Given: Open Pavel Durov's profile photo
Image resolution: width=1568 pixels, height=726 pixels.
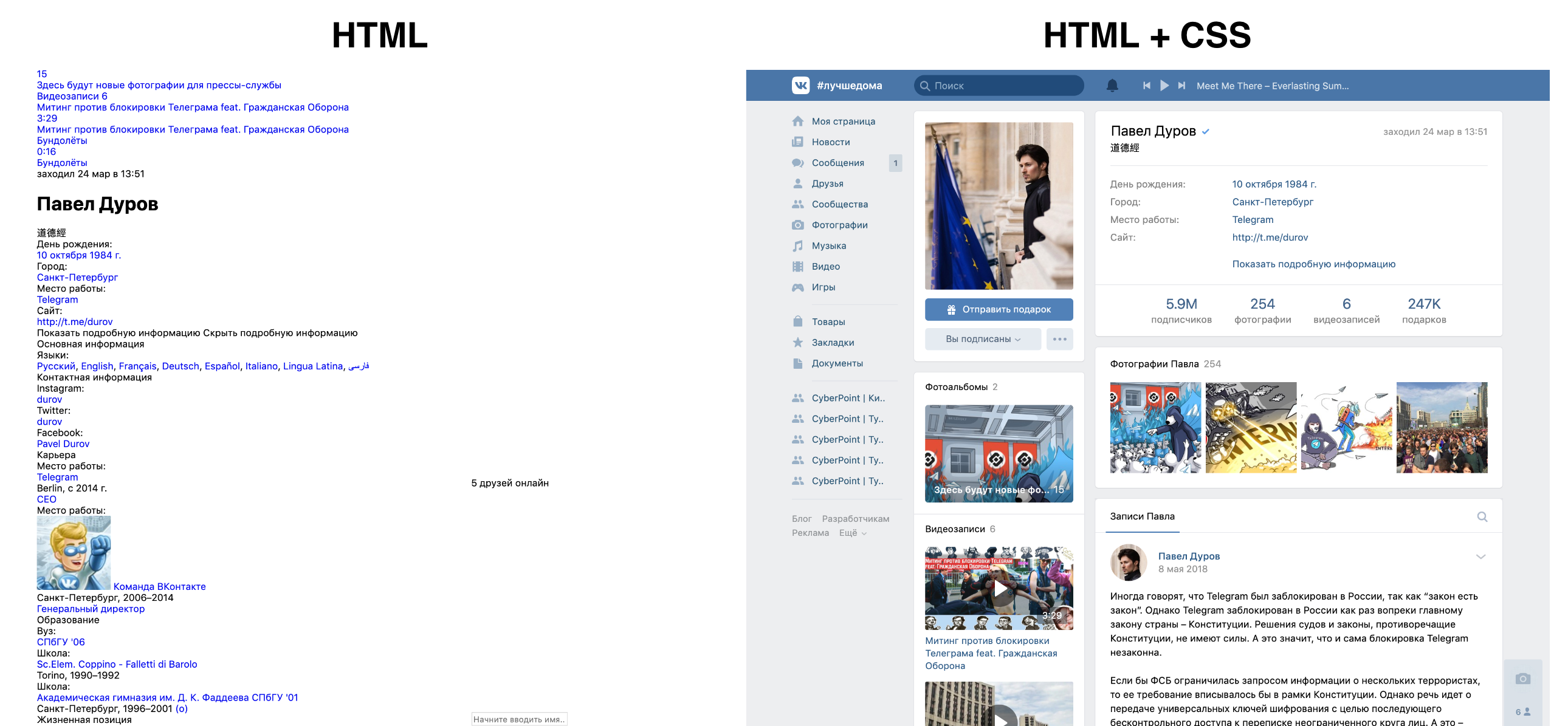Looking at the screenshot, I should click(999, 206).
